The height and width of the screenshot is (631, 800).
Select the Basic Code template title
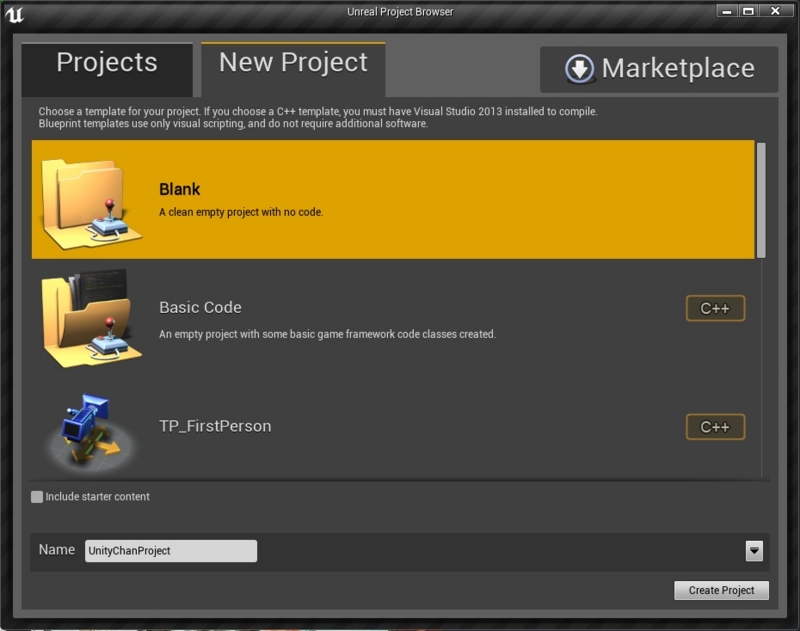pos(201,308)
